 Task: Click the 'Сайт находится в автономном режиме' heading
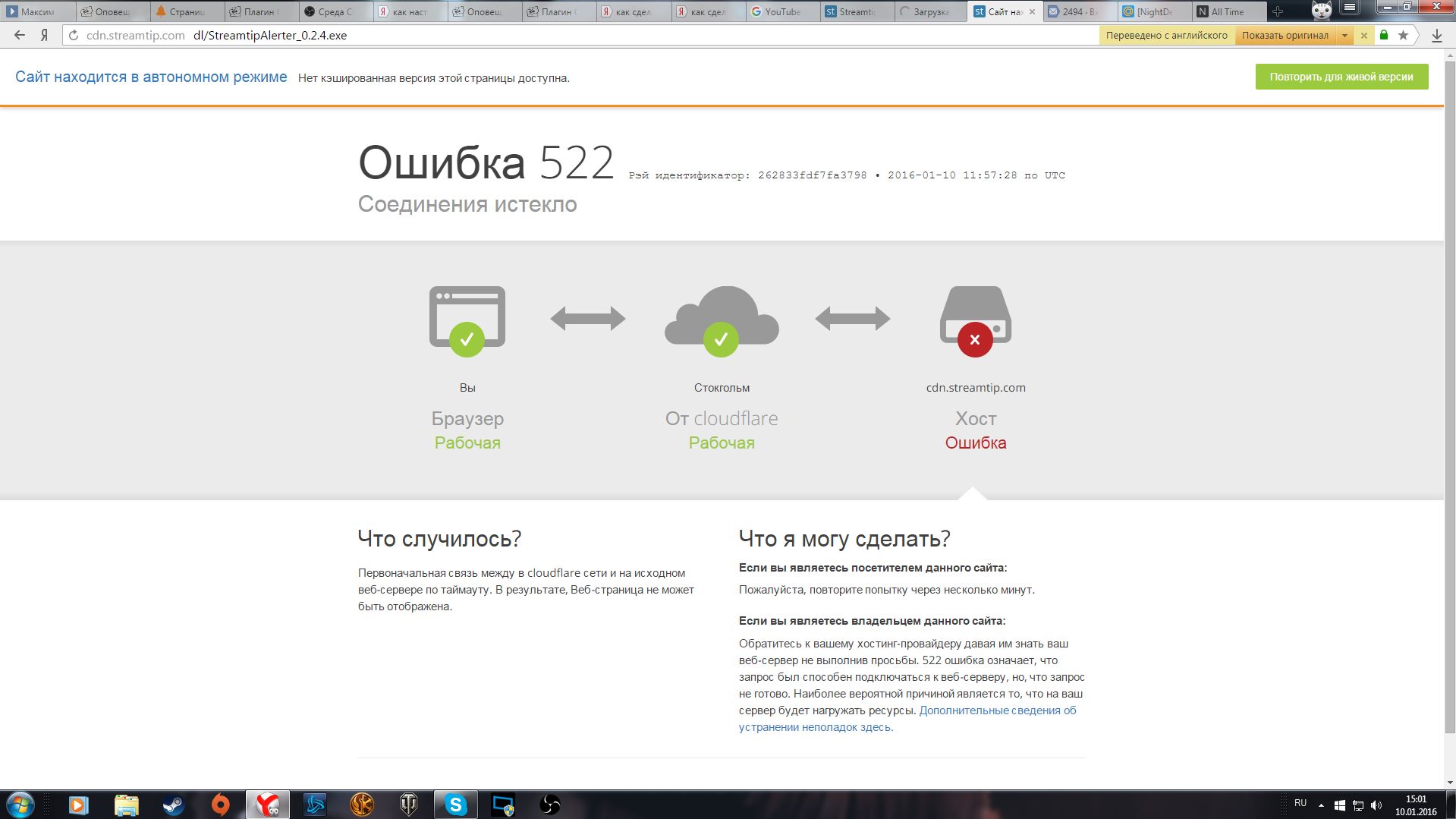coord(151,77)
